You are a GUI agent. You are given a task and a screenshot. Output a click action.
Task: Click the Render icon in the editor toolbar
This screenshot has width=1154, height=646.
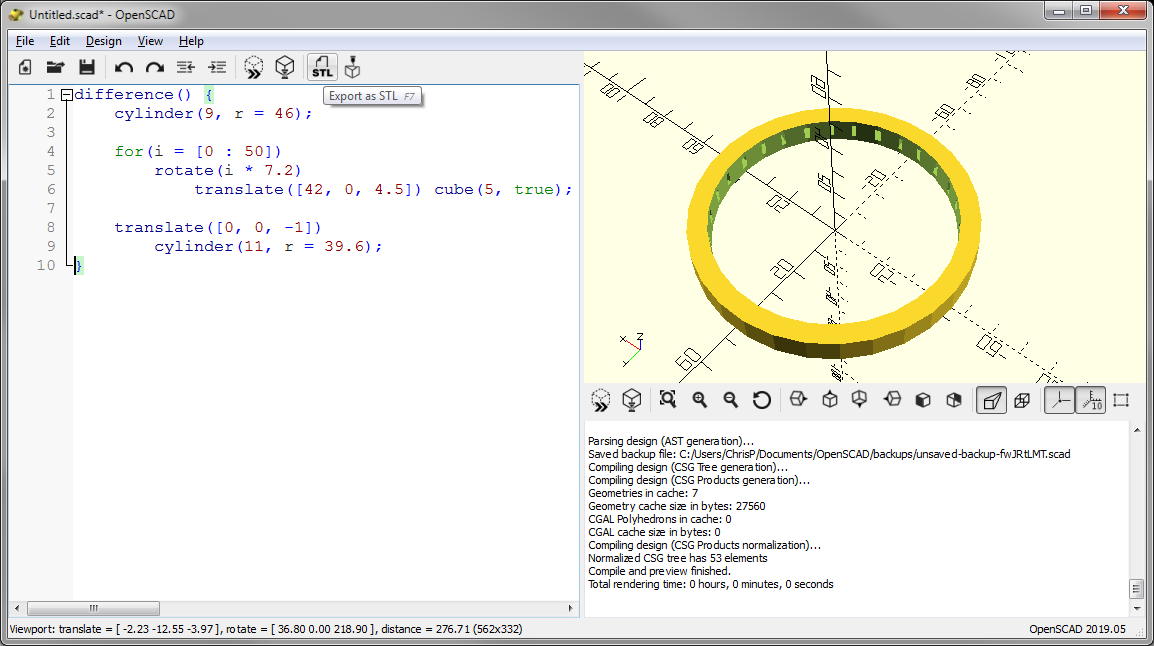[285, 67]
